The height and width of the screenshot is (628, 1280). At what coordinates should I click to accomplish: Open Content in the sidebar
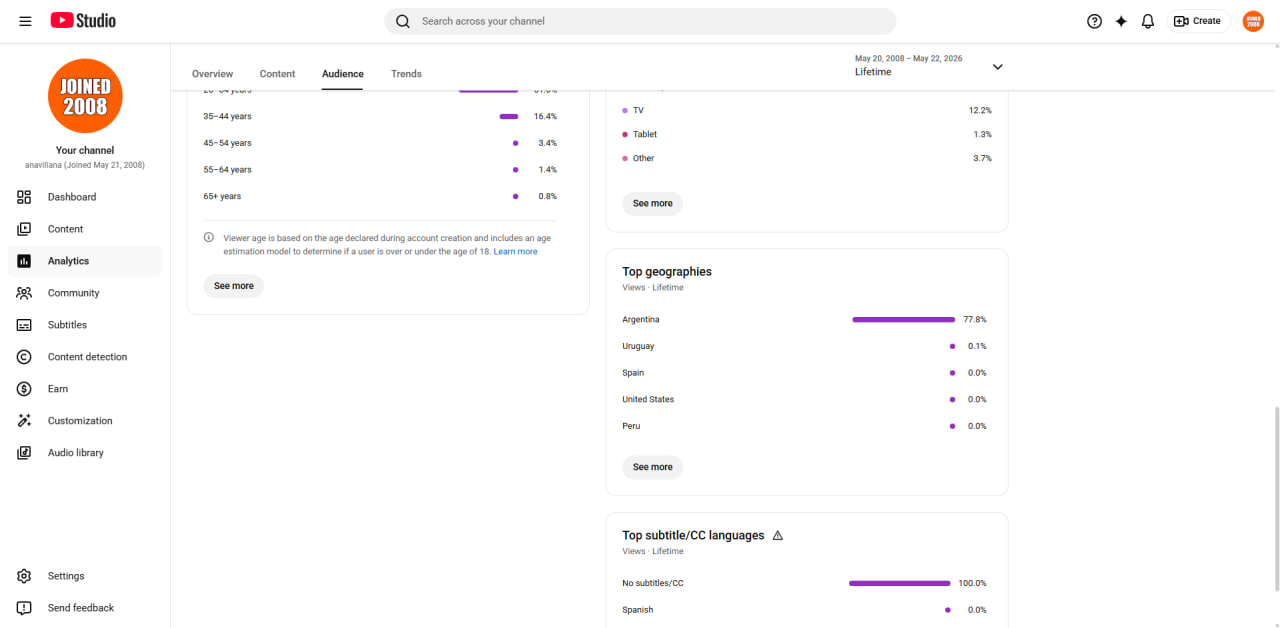pos(85,229)
